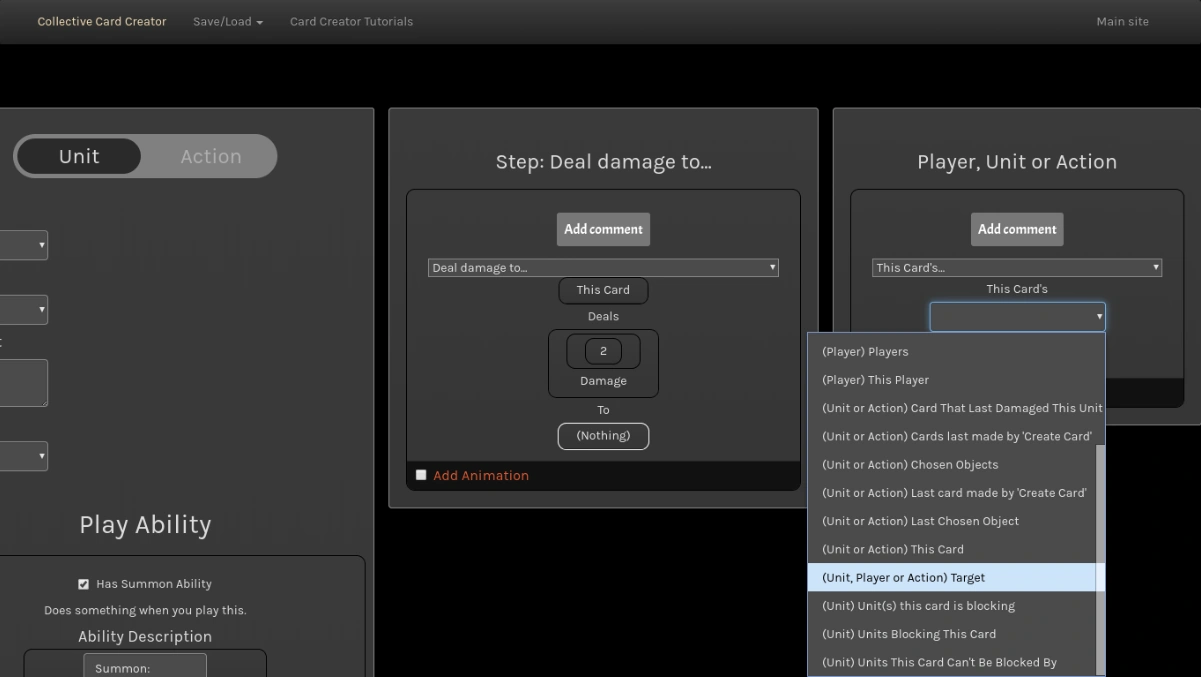Open the Save/Load menu

click(228, 21)
